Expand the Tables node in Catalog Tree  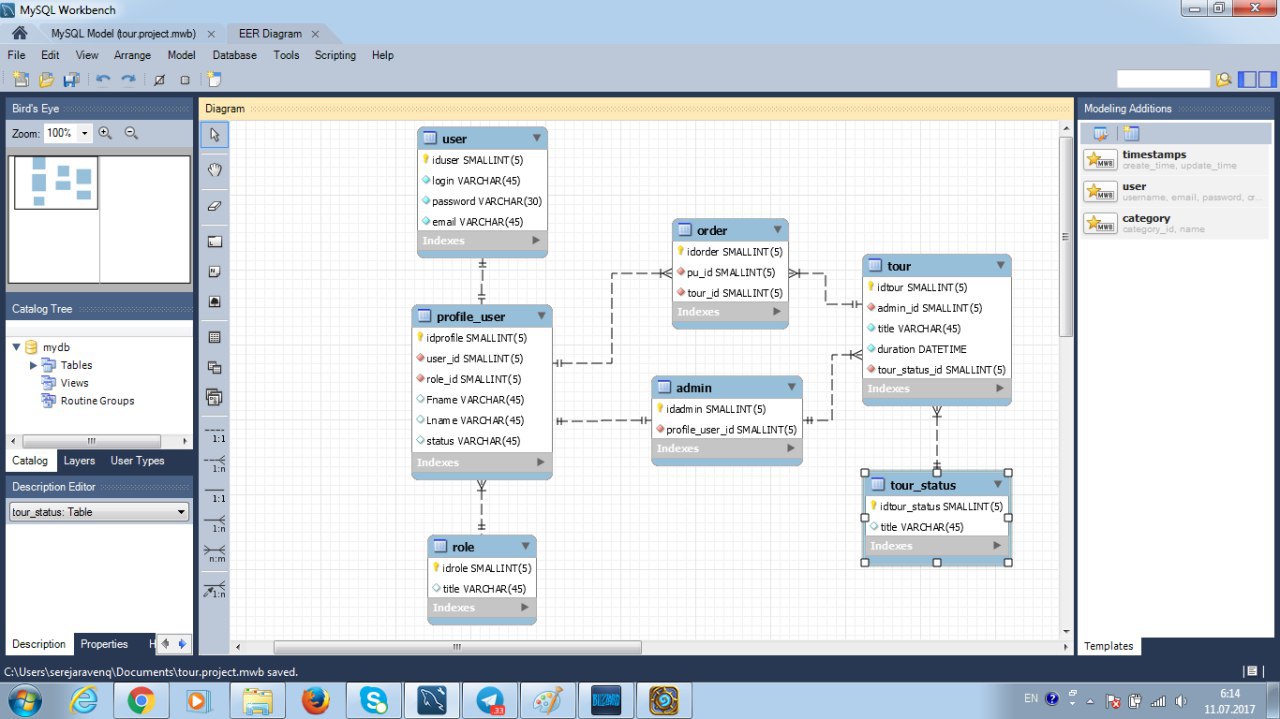click(34, 365)
